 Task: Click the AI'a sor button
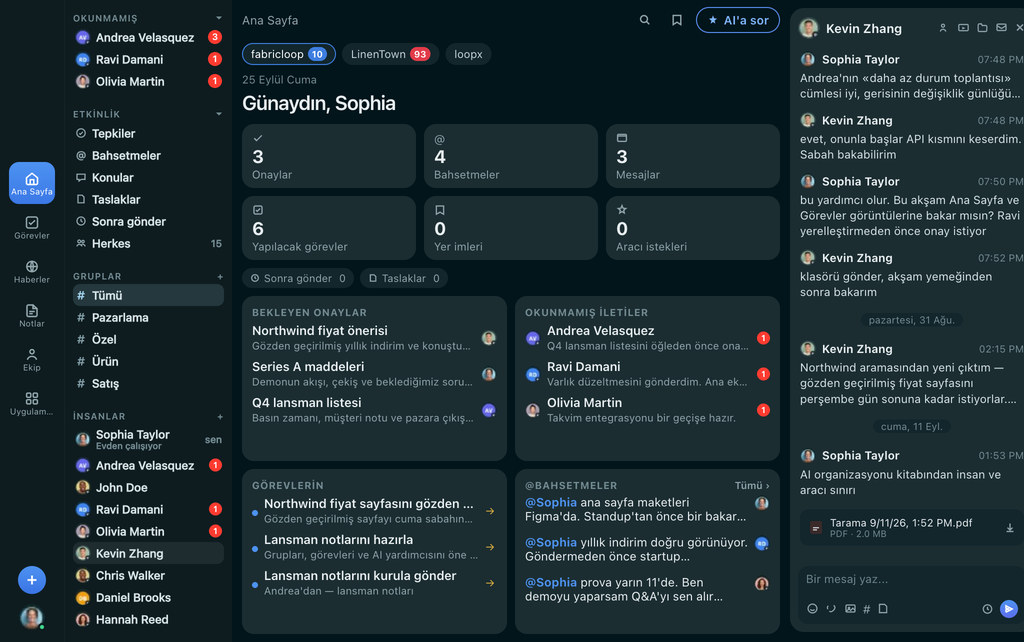(738, 20)
